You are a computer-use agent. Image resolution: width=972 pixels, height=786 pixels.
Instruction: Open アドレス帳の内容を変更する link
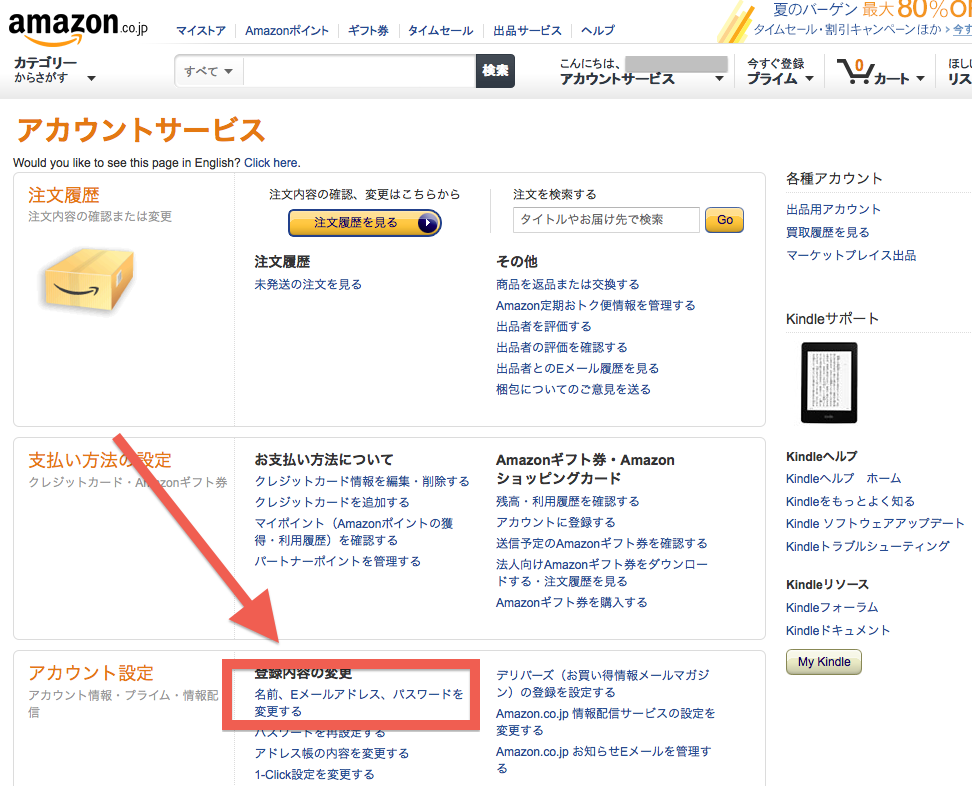pyautogui.click(x=332, y=753)
